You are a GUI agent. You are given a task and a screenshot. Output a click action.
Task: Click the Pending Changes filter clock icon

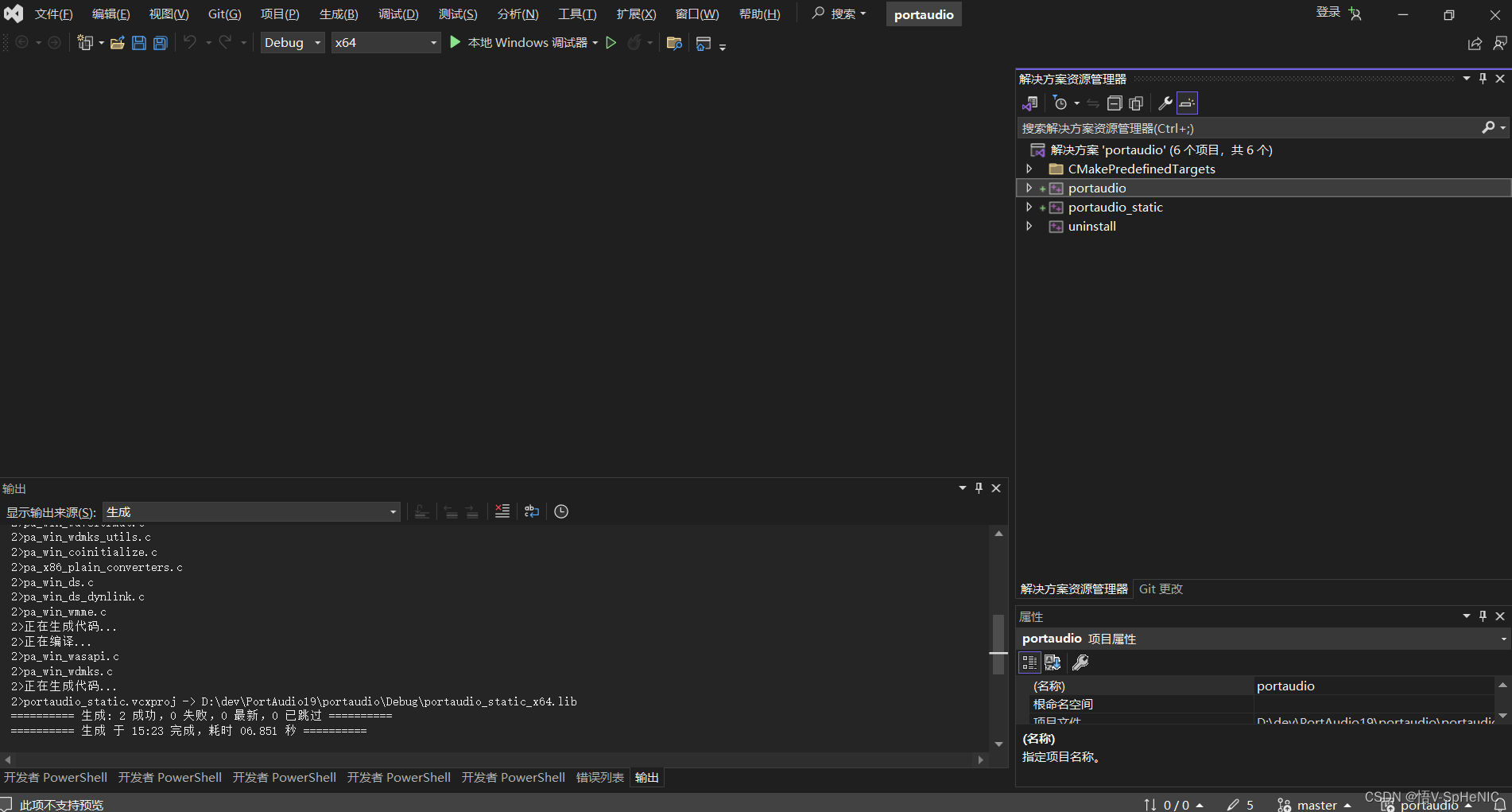pyautogui.click(x=1060, y=103)
